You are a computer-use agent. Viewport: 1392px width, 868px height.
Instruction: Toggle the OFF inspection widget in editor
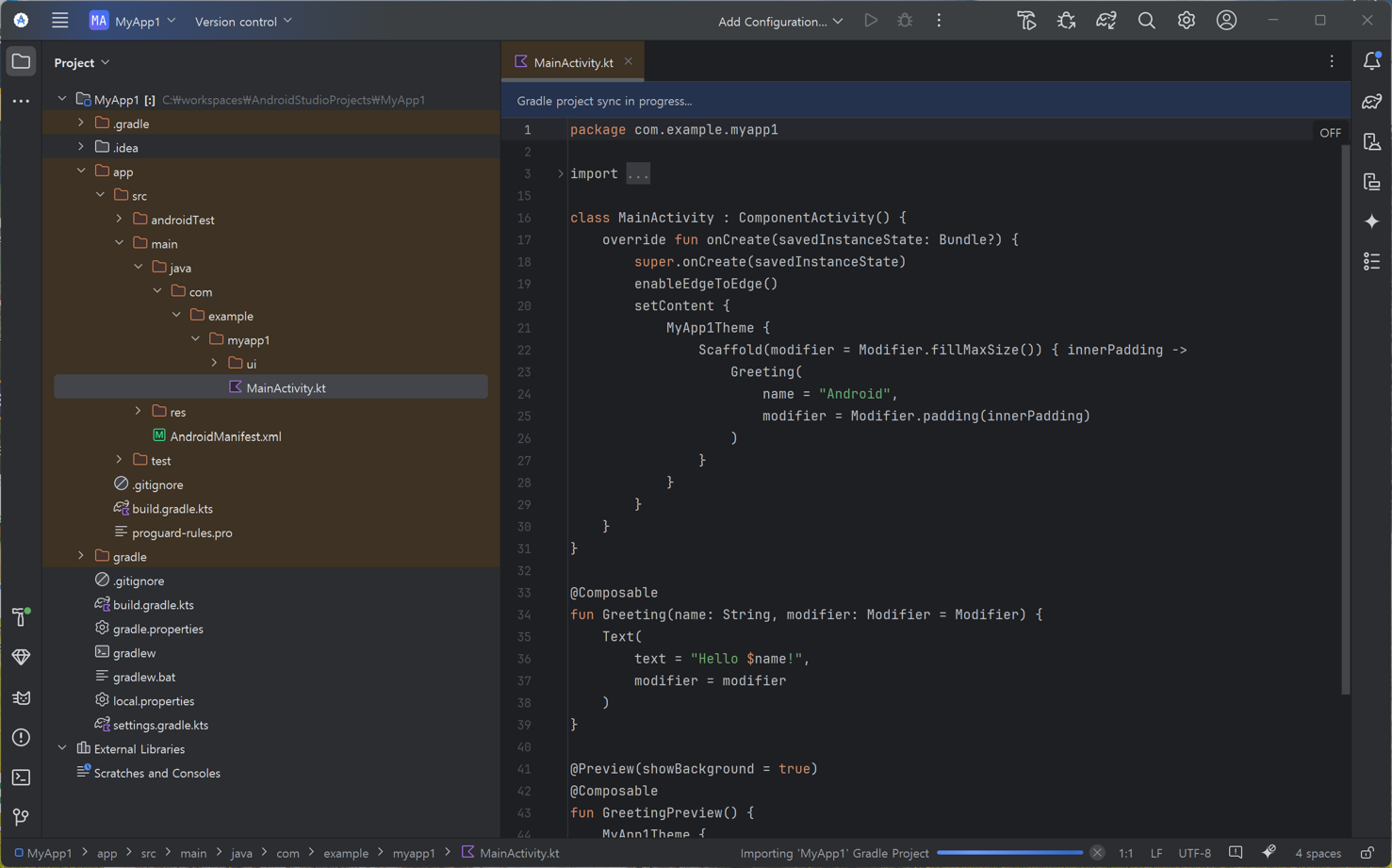pos(1330,133)
